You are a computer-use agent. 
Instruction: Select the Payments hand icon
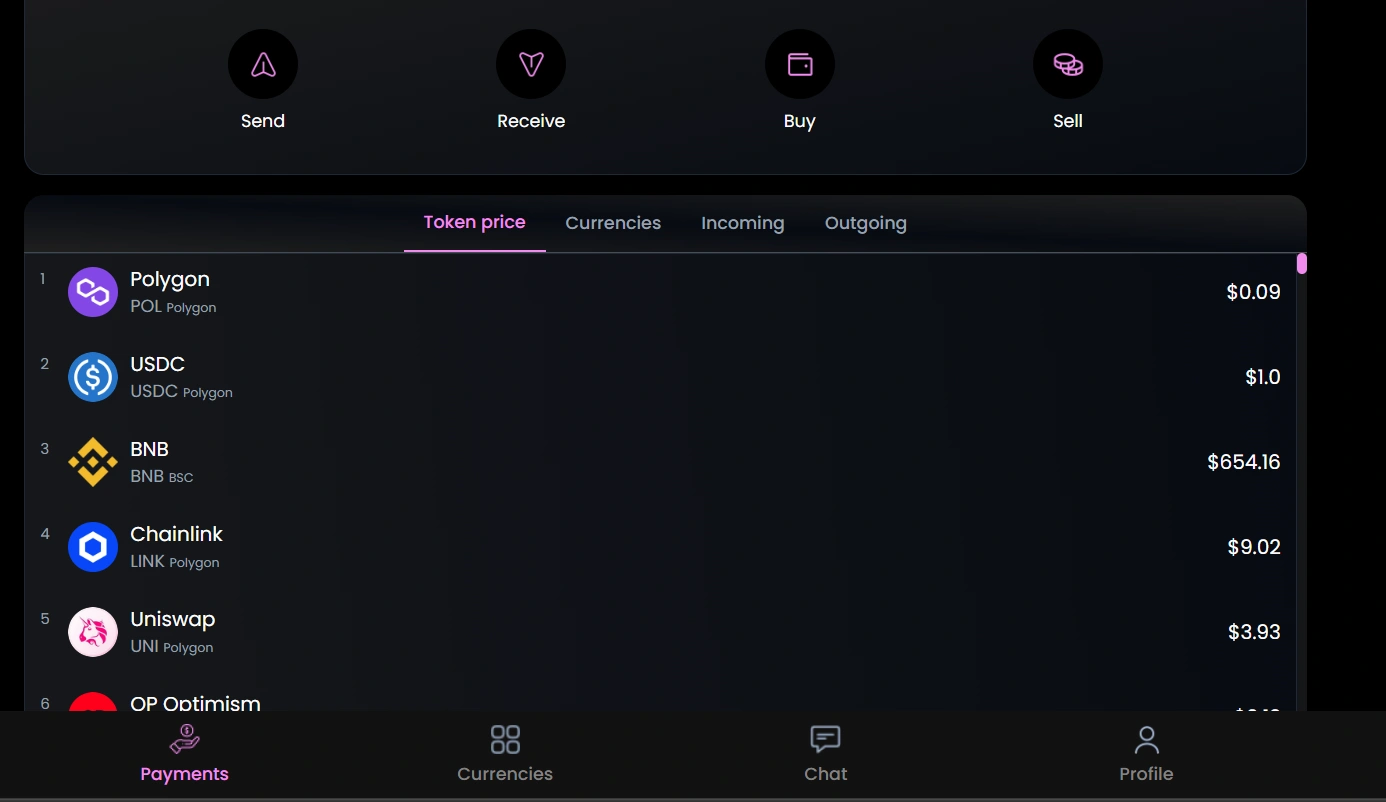coord(184,740)
